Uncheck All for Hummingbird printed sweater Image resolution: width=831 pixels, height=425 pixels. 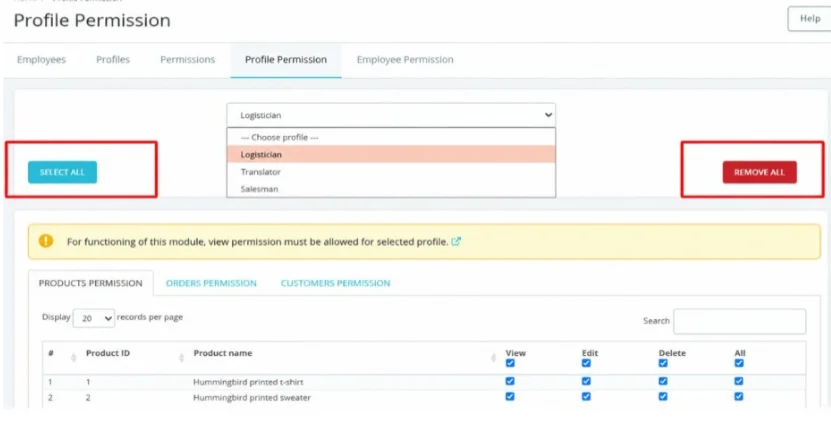point(739,396)
